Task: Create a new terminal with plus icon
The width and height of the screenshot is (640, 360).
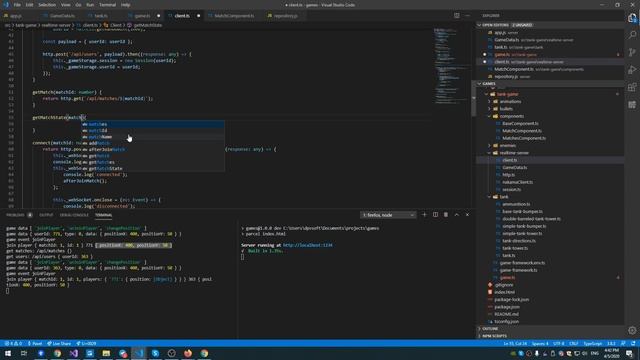Action: pyautogui.click(x=424, y=215)
